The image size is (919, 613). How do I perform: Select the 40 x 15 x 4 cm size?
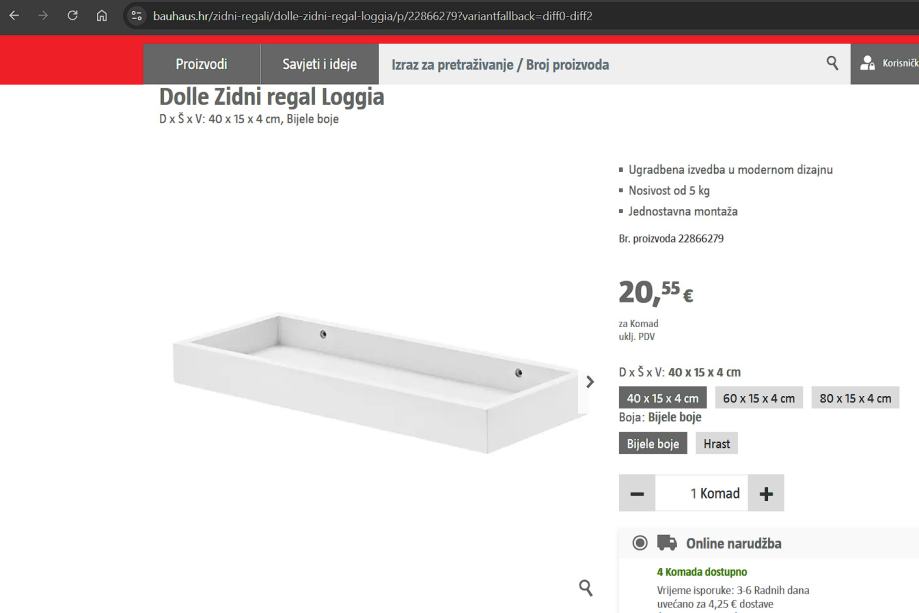click(662, 398)
